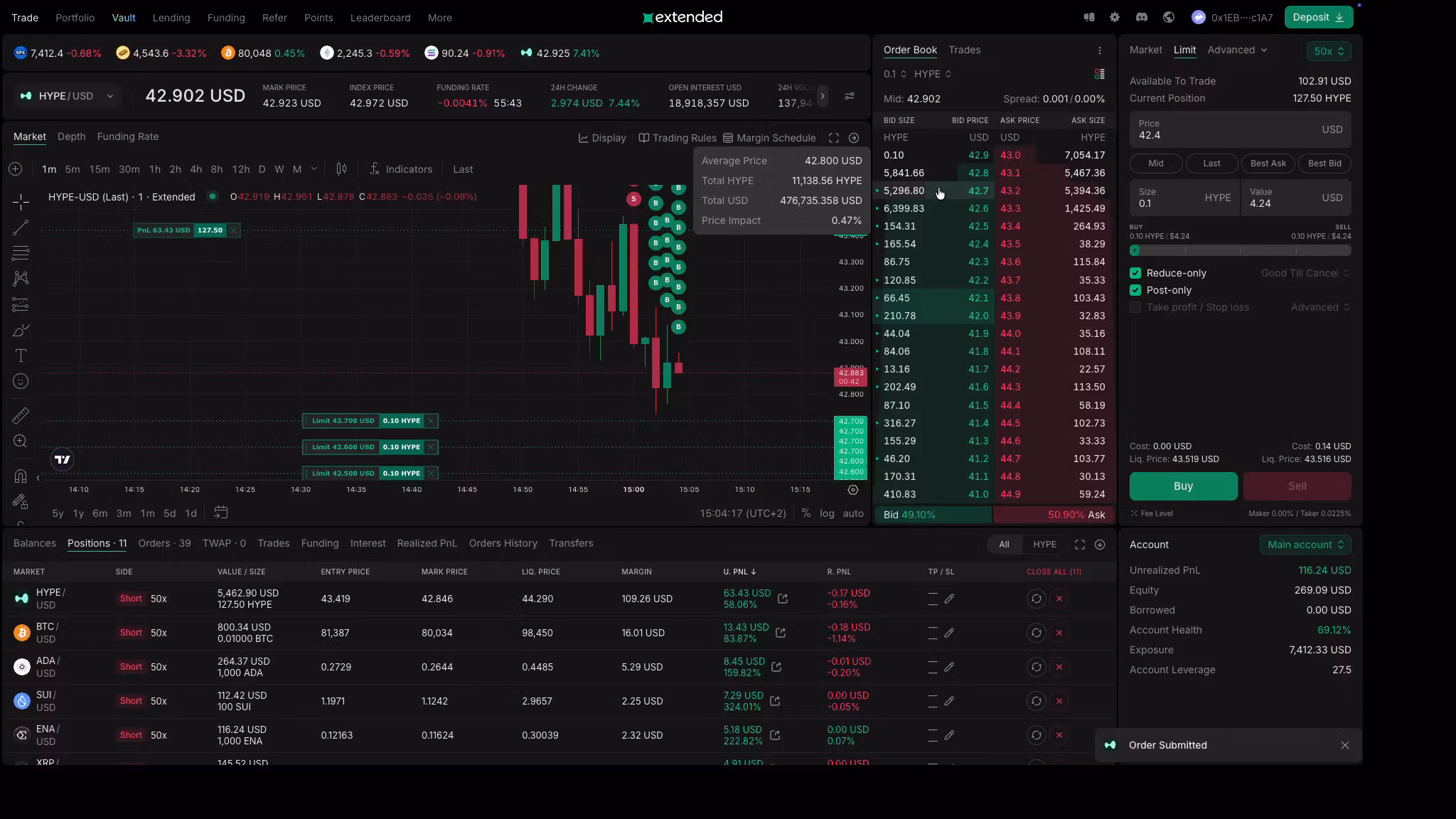Select the crosshair cursor tool
The width and height of the screenshot is (1456, 819).
tap(21, 202)
